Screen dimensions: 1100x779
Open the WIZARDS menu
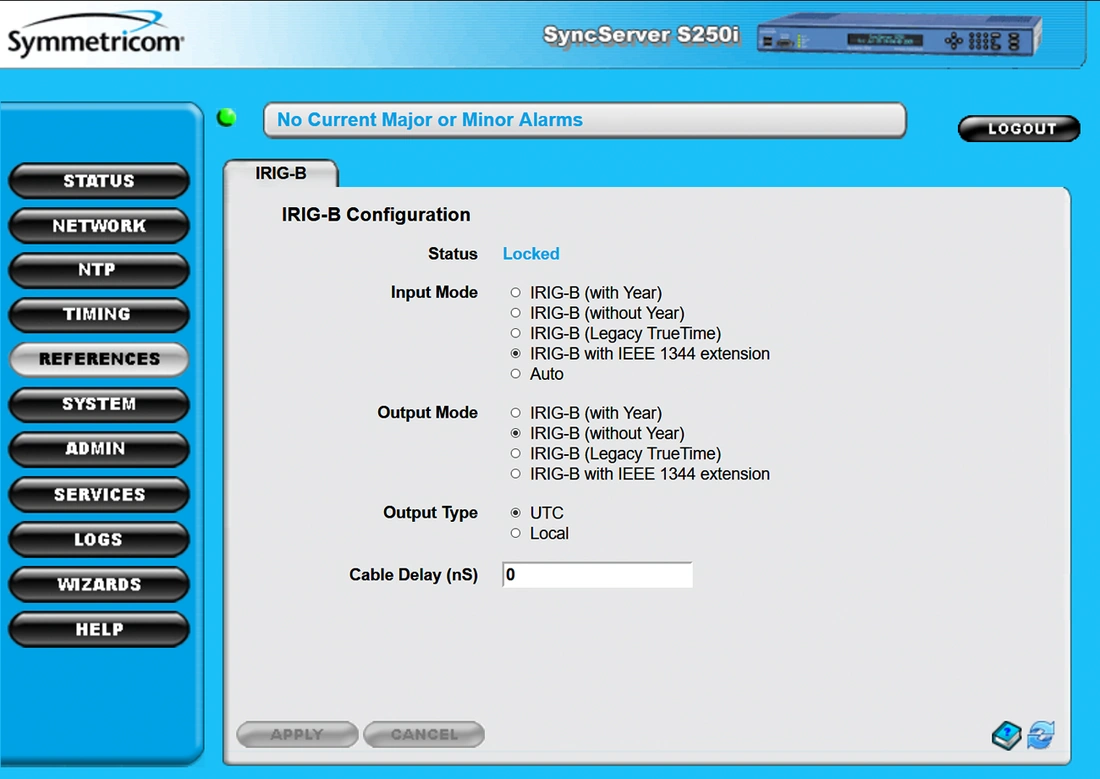tap(99, 585)
